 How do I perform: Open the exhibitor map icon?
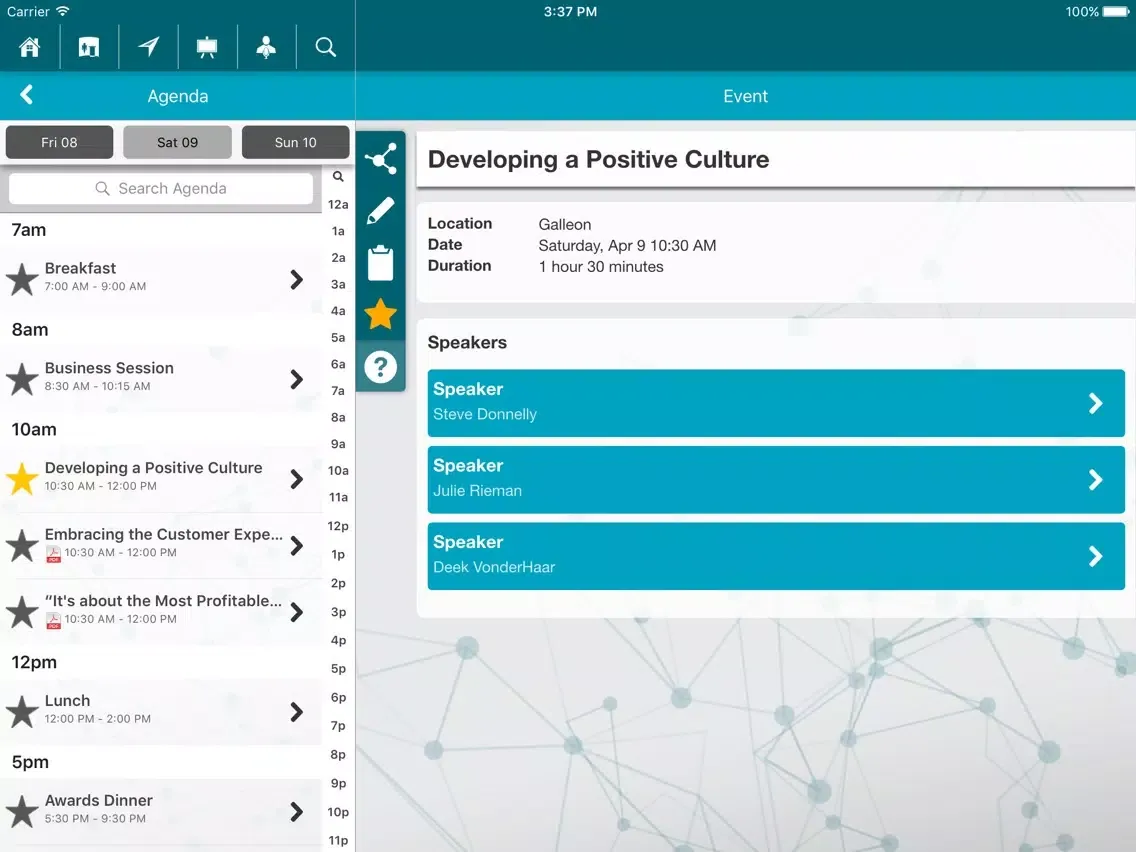coord(89,47)
